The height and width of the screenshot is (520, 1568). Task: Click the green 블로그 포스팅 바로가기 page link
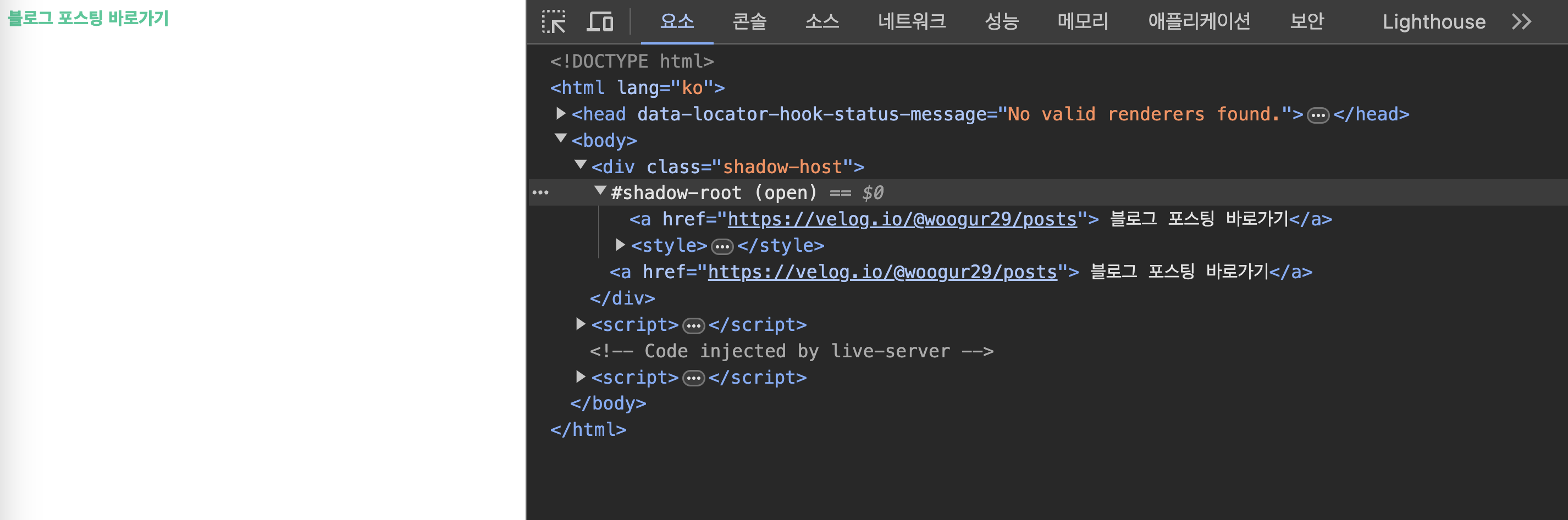pos(87,18)
